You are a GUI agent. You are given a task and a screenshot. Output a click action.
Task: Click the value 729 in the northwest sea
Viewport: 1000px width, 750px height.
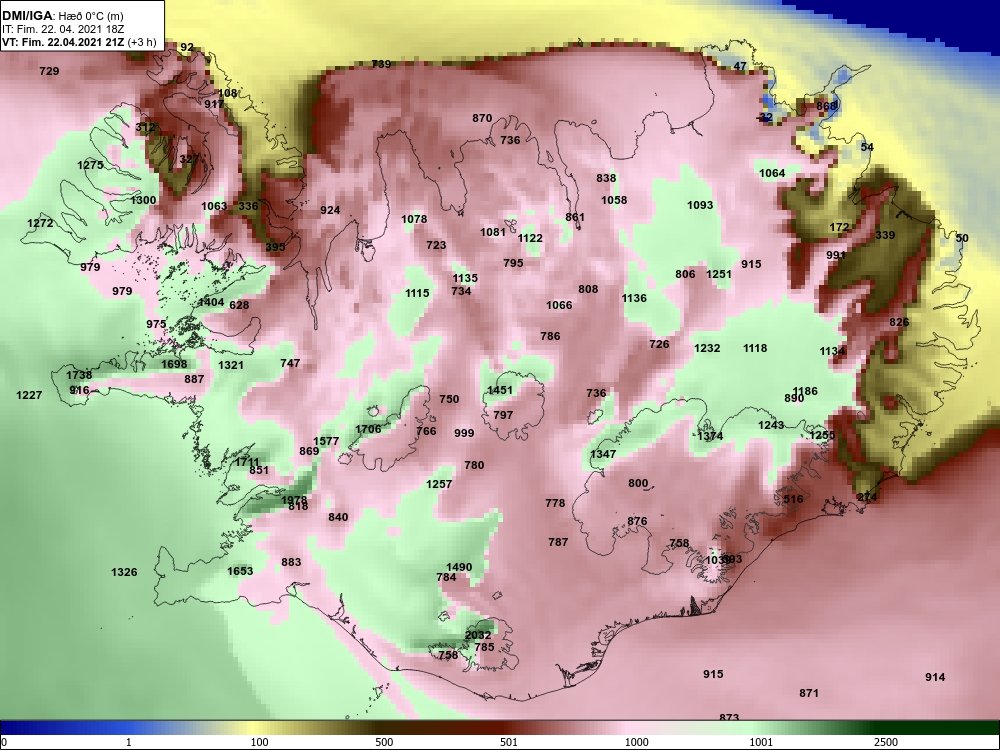pos(49,71)
